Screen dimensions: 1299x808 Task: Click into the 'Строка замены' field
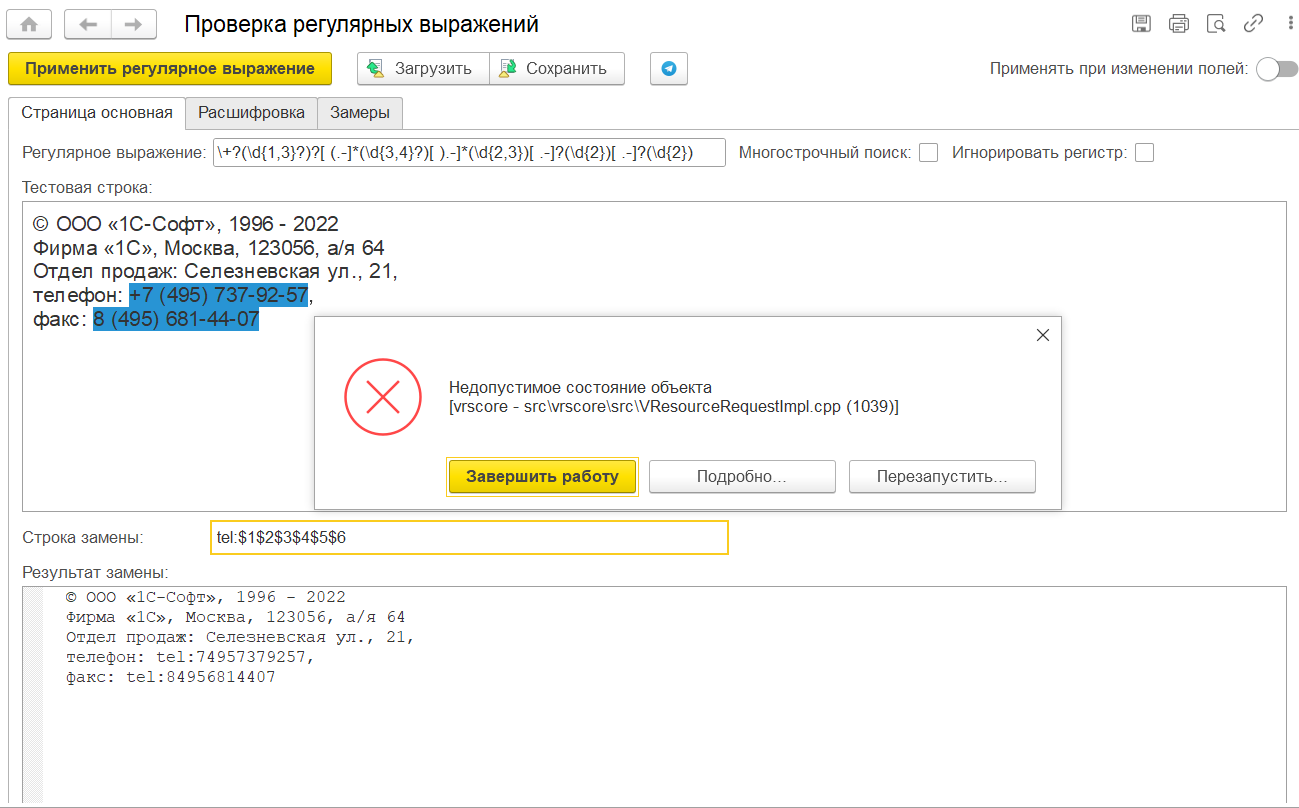click(x=469, y=537)
